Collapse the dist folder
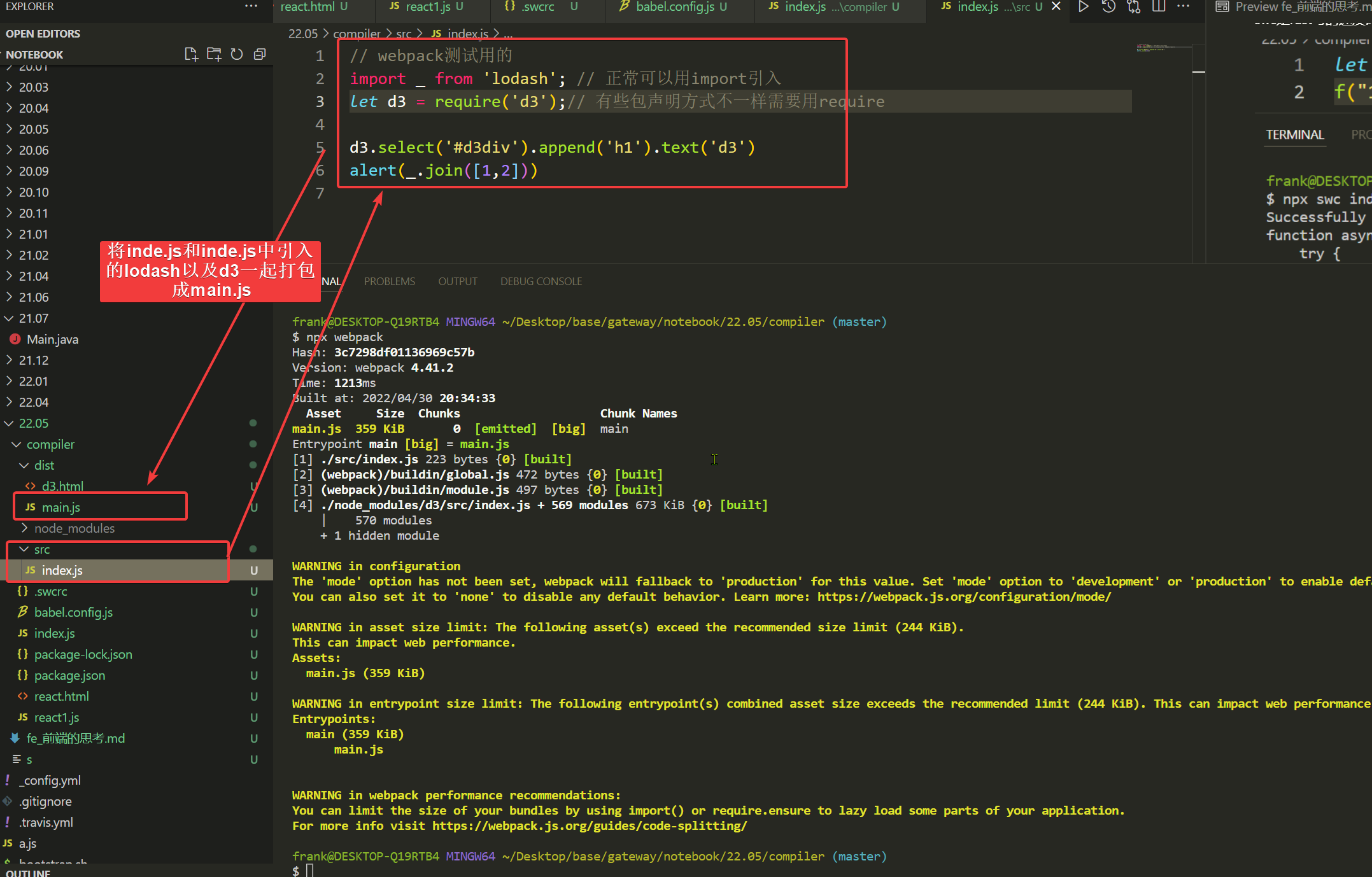This screenshot has height=877, width=1372. pos(24,465)
